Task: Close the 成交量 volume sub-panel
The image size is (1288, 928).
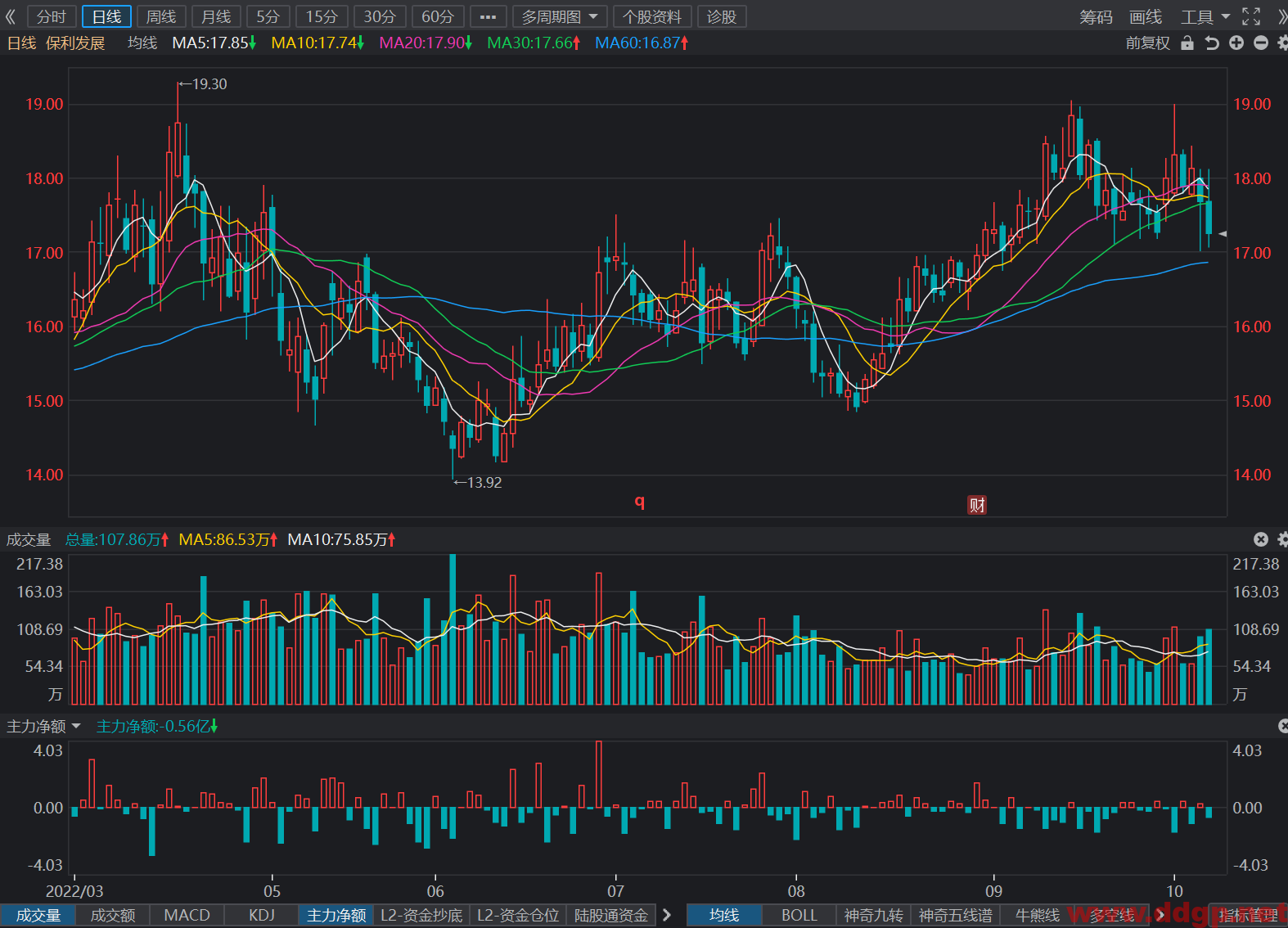Action: tap(1261, 539)
